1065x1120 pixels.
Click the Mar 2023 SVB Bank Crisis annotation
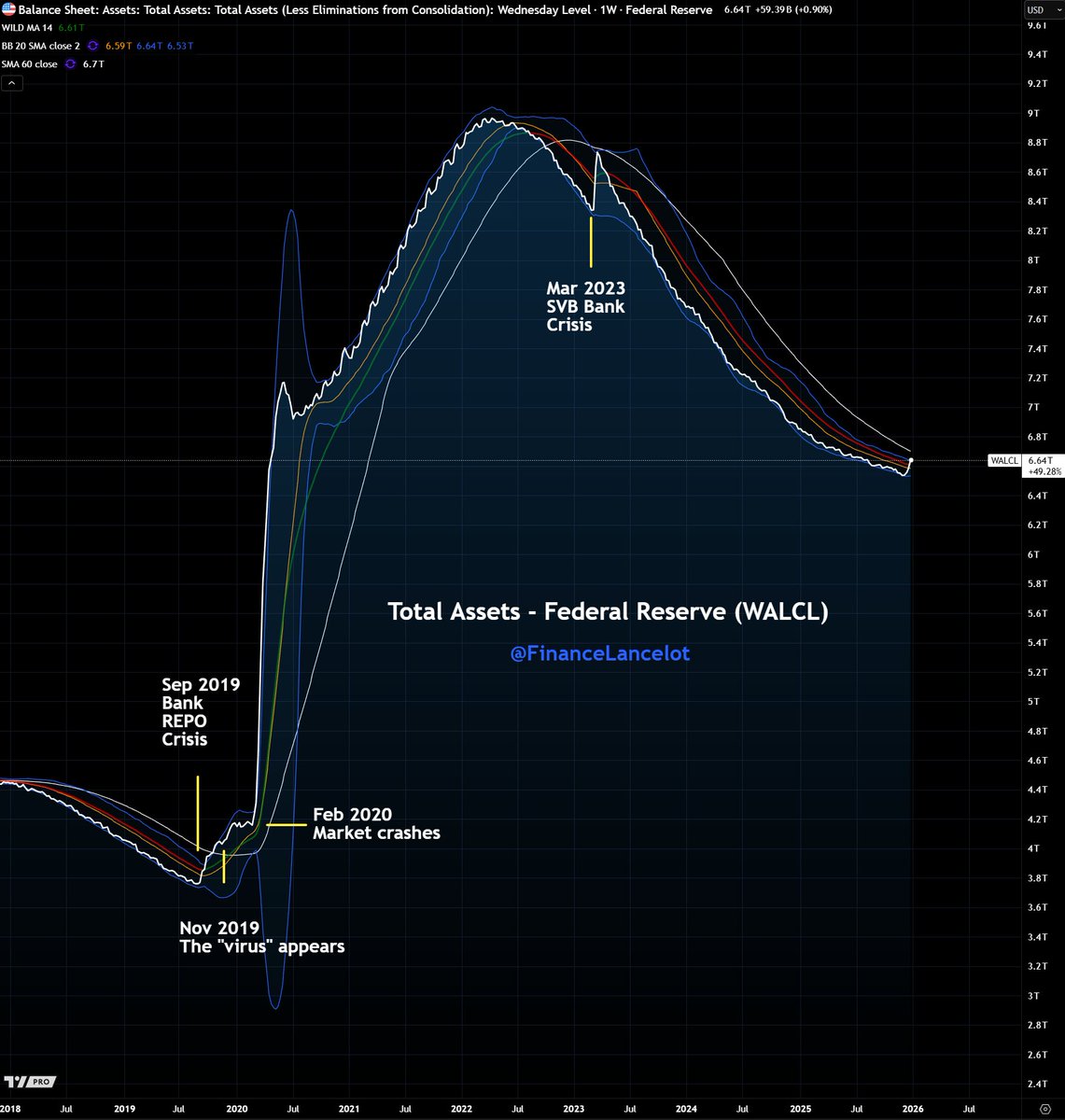coord(586,307)
